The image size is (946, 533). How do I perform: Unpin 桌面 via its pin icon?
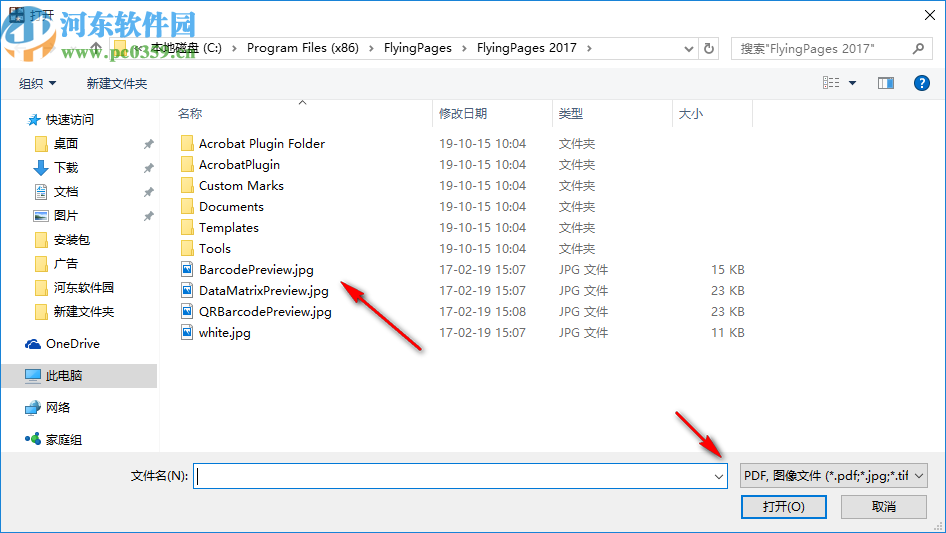tap(148, 144)
